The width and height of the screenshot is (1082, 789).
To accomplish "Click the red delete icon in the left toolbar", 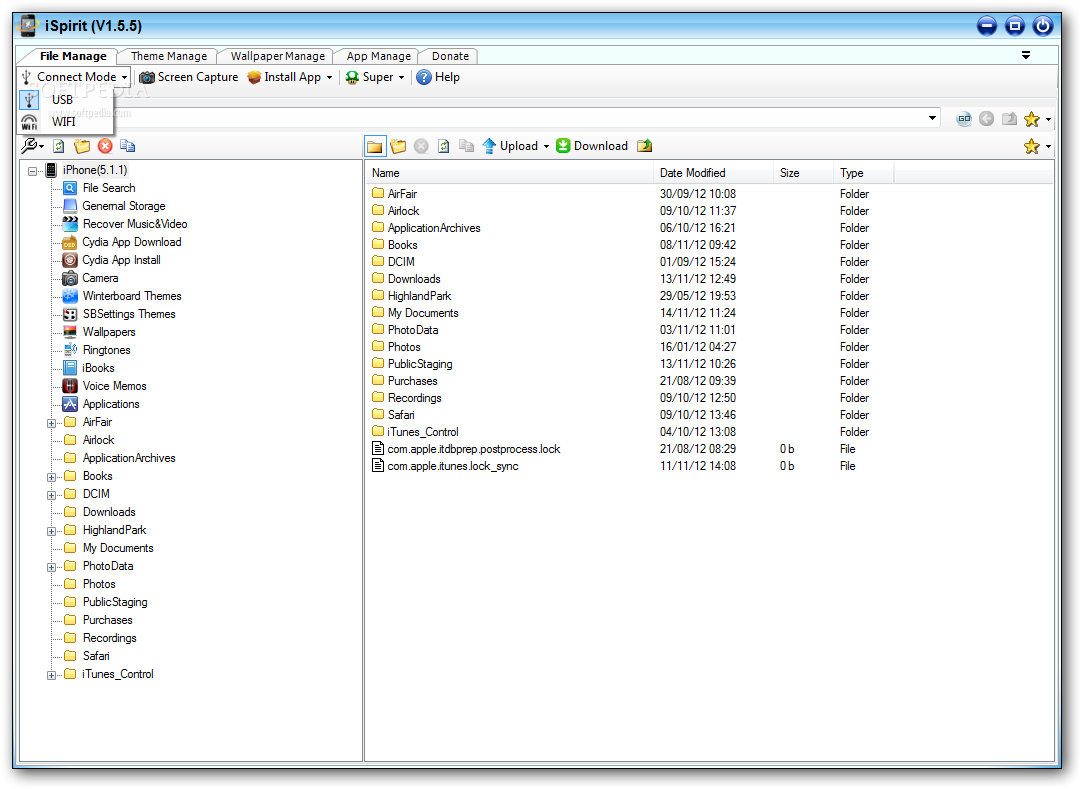I will click(105, 146).
